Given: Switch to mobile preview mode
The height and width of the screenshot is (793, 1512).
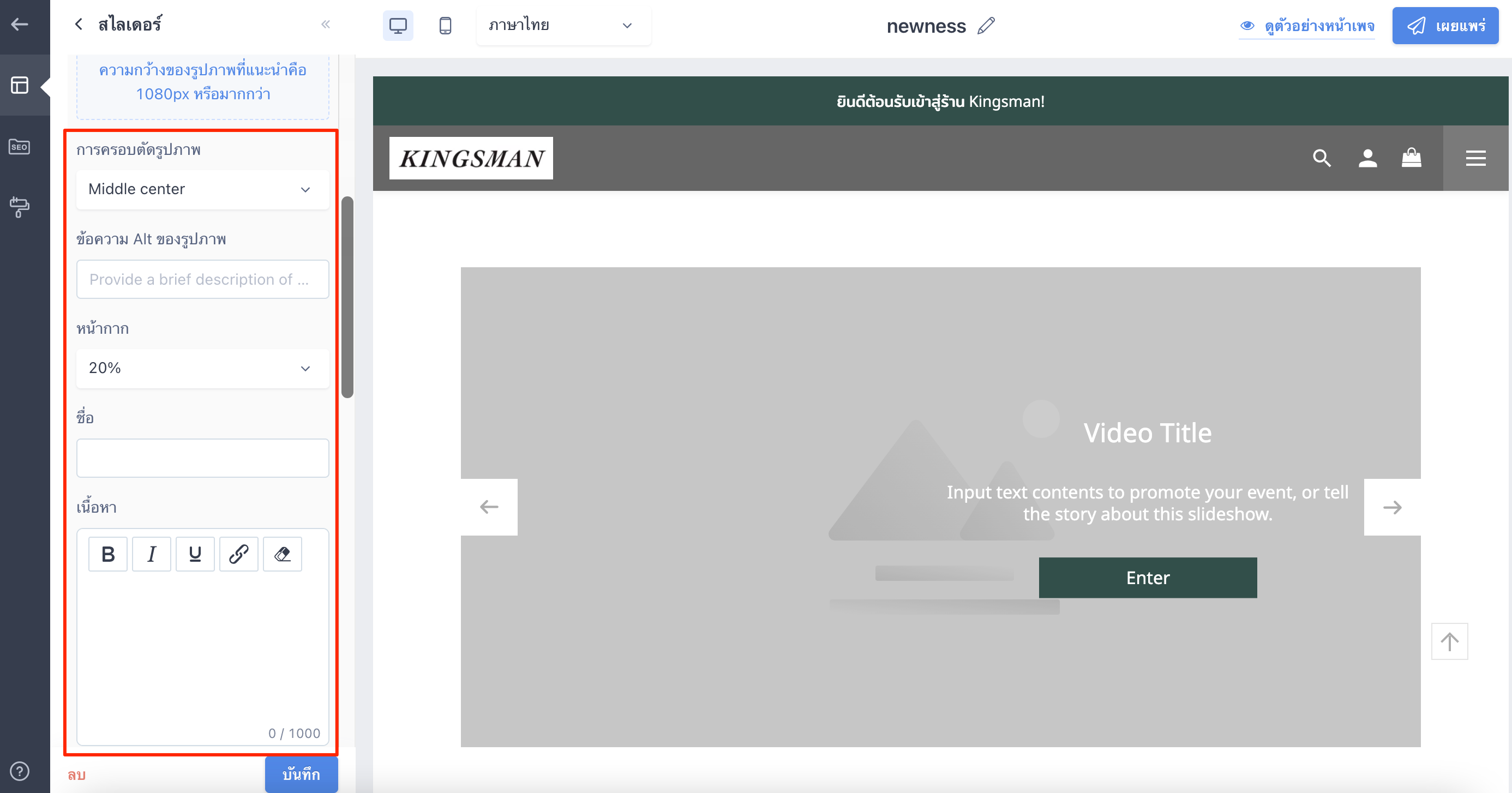Looking at the screenshot, I should (446, 25).
